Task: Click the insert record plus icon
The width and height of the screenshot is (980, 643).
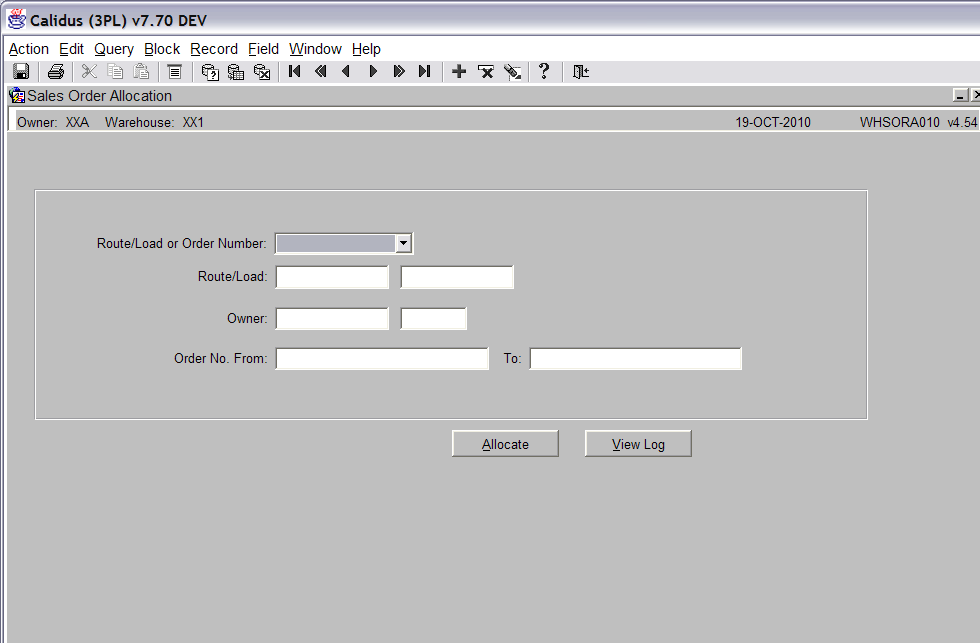Action: pyautogui.click(x=459, y=72)
